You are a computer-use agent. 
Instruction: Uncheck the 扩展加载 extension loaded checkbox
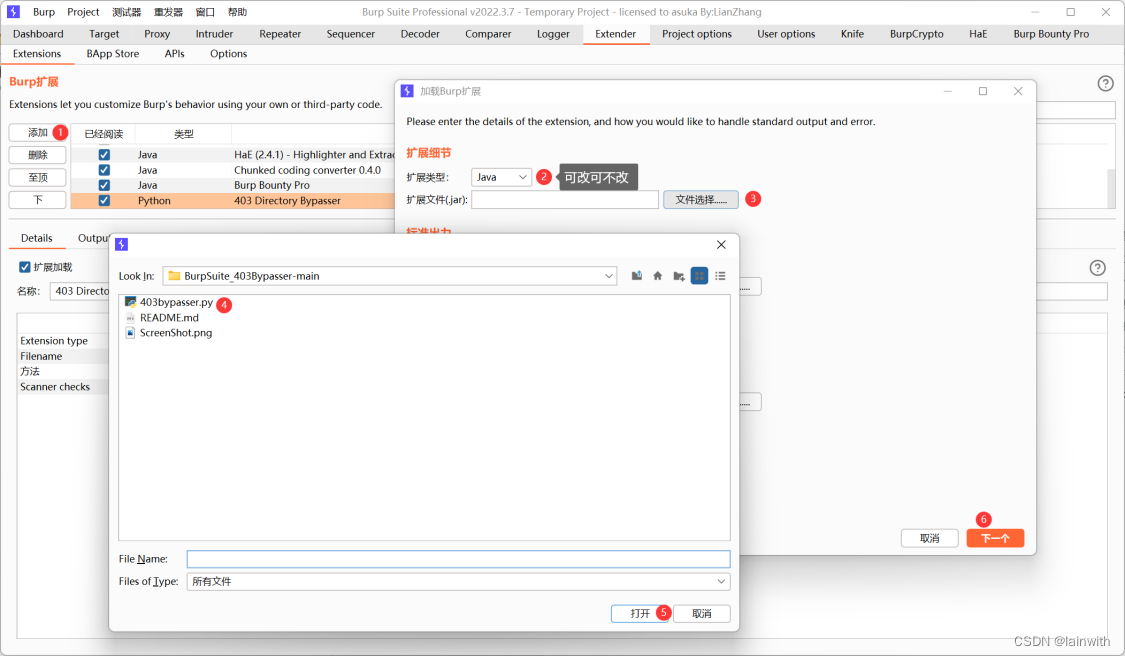click(x=24, y=267)
